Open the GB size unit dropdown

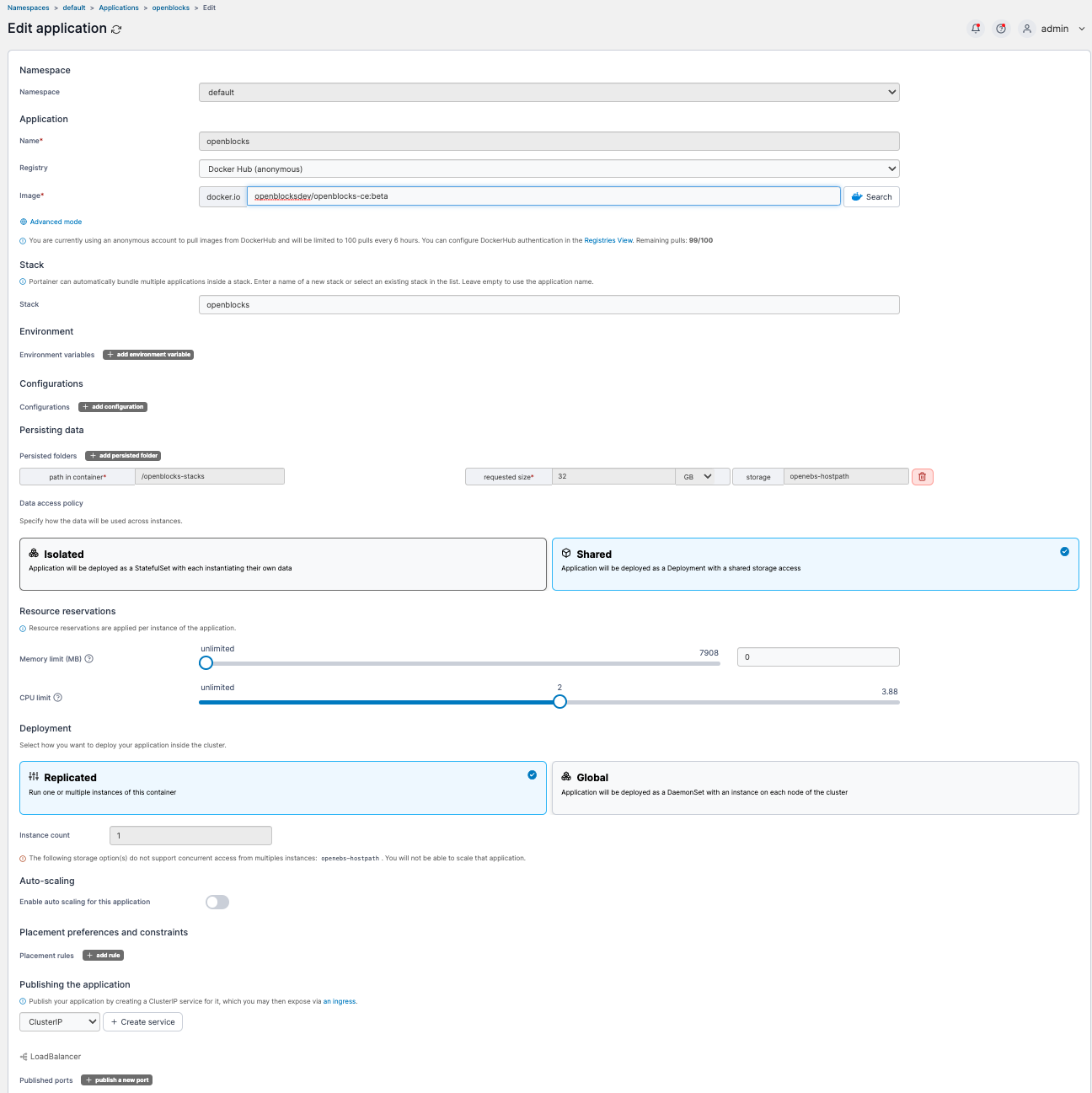(x=702, y=477)
